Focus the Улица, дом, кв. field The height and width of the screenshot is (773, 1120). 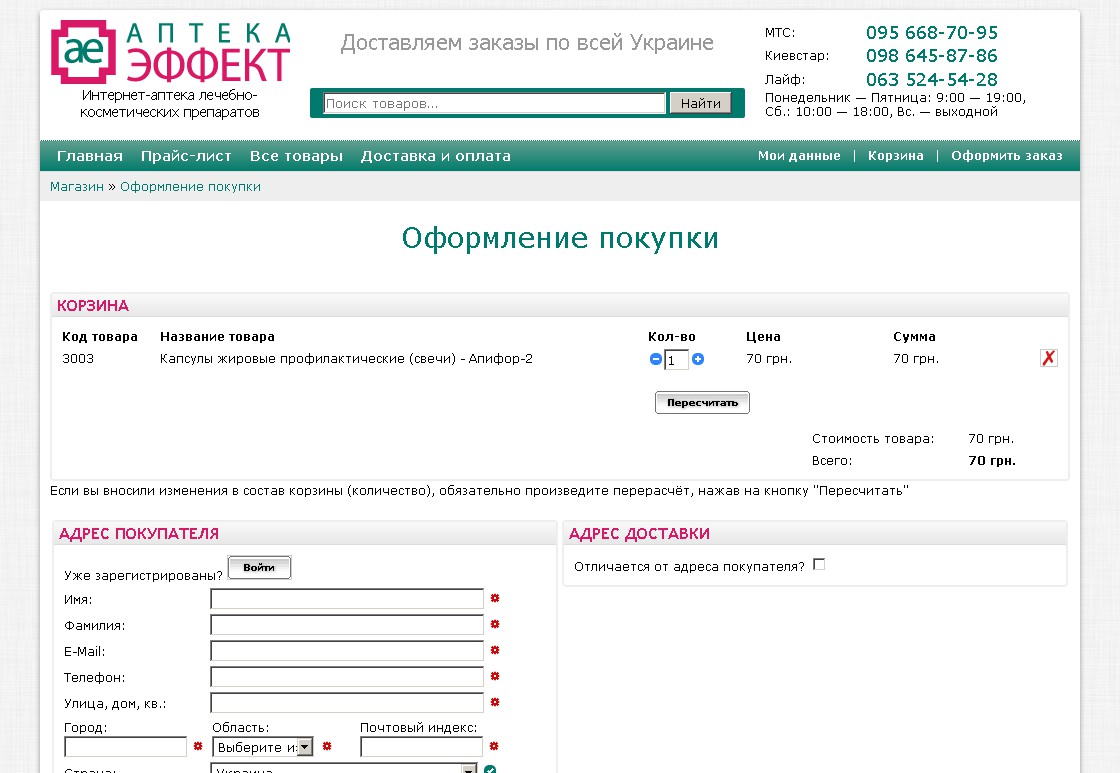(x=347, y=703)
